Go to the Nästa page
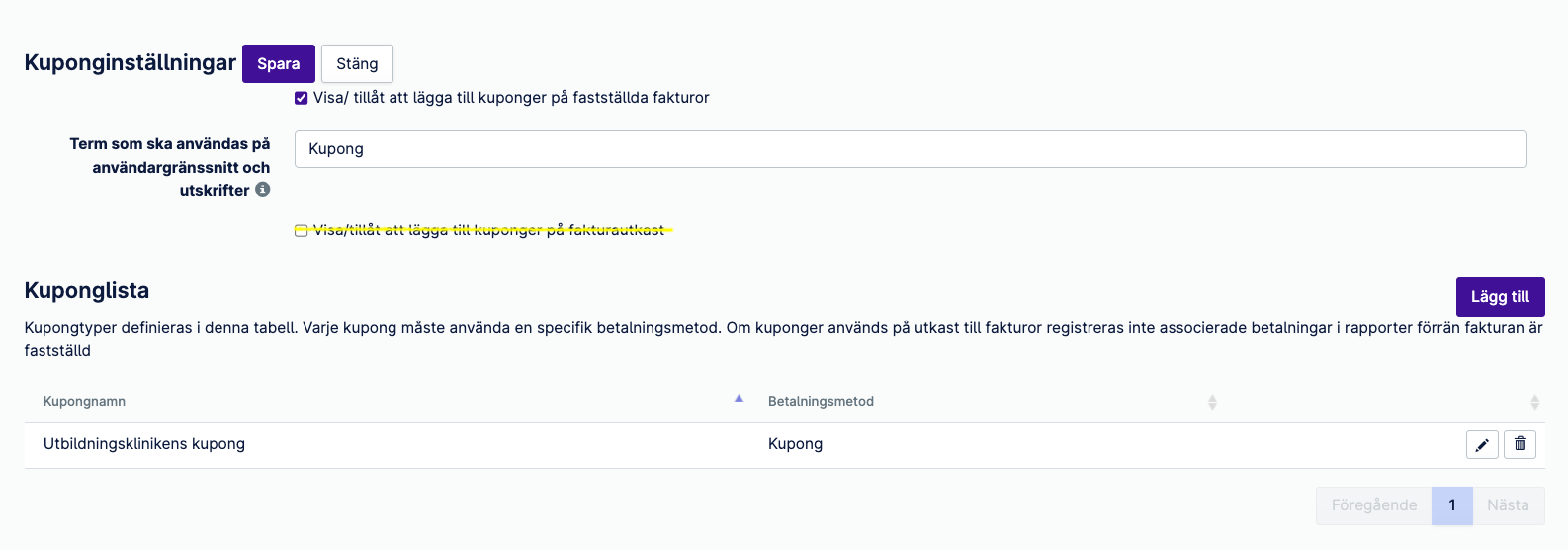Viewport: 1568px width, 550px height. [x=1509, y=505]
